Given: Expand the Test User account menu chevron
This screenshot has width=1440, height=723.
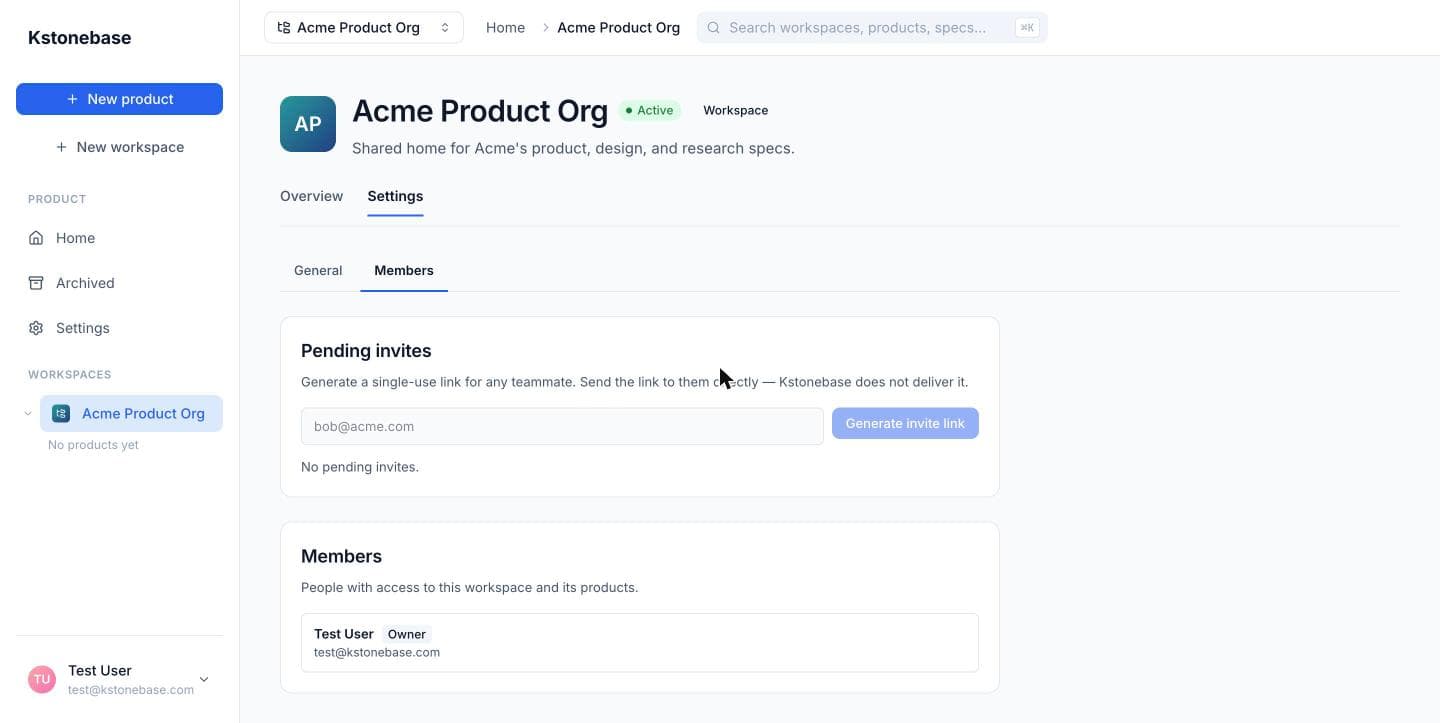Looking at the screenshot, I should [x=204, y=680].
